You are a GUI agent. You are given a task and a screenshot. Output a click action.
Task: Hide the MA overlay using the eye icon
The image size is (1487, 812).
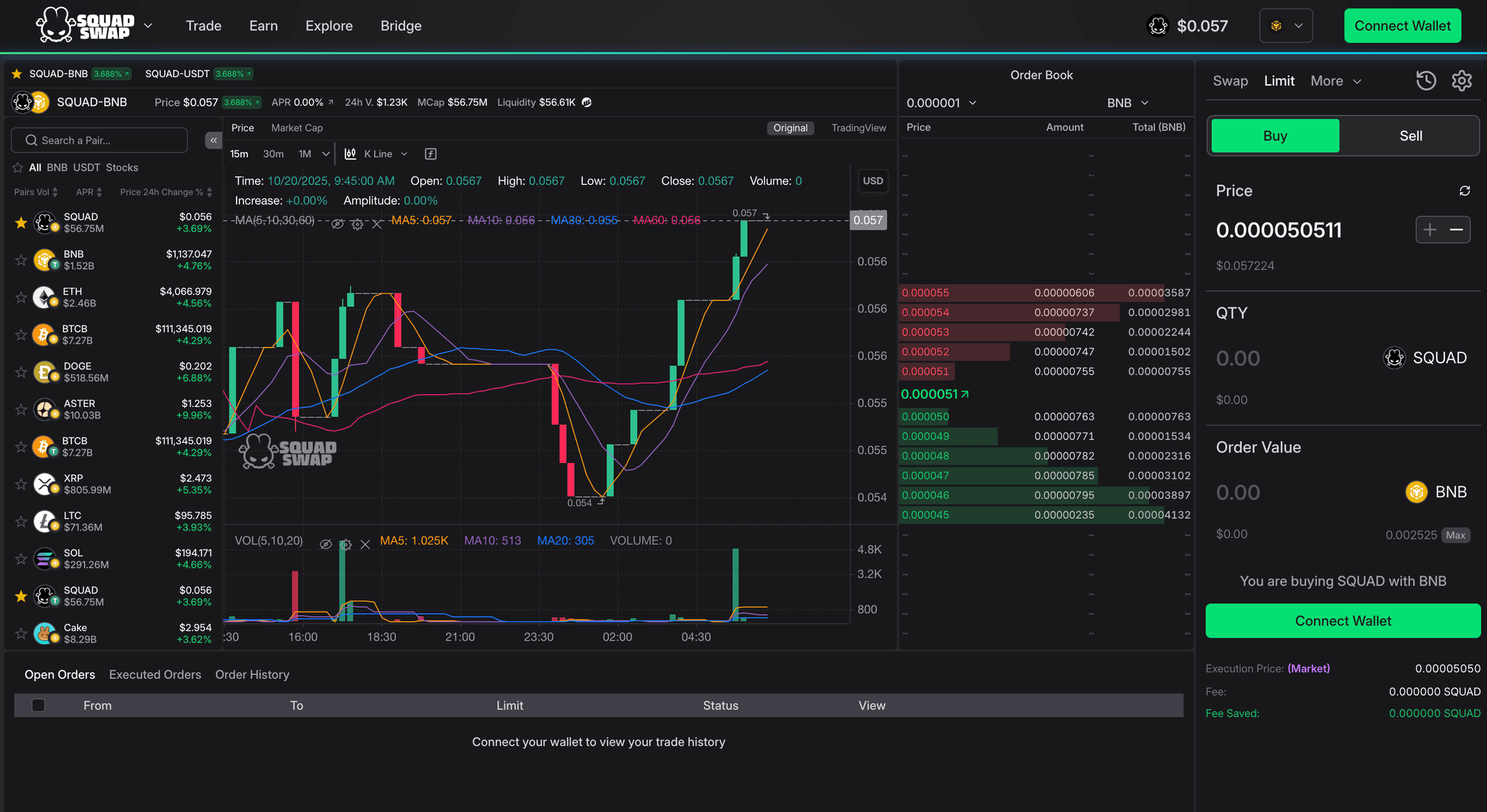(x=338, y=224)
